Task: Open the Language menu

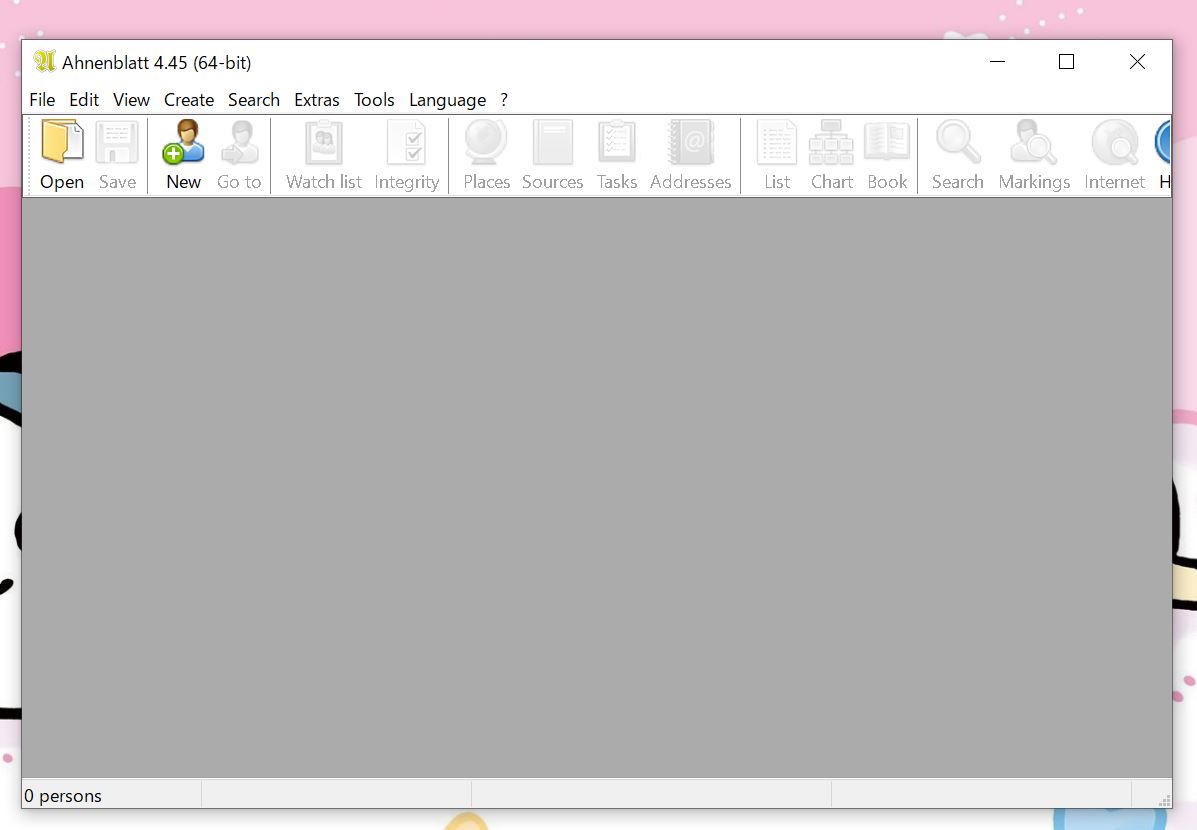Action: (x=447, y=100)
